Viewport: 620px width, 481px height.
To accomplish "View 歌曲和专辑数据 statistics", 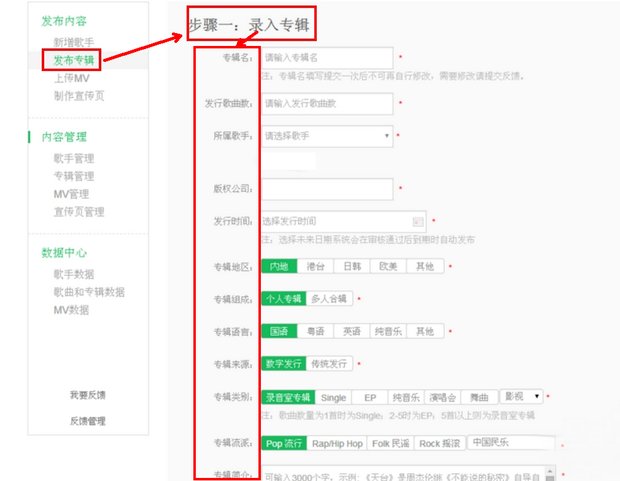I will coord(89,292).
